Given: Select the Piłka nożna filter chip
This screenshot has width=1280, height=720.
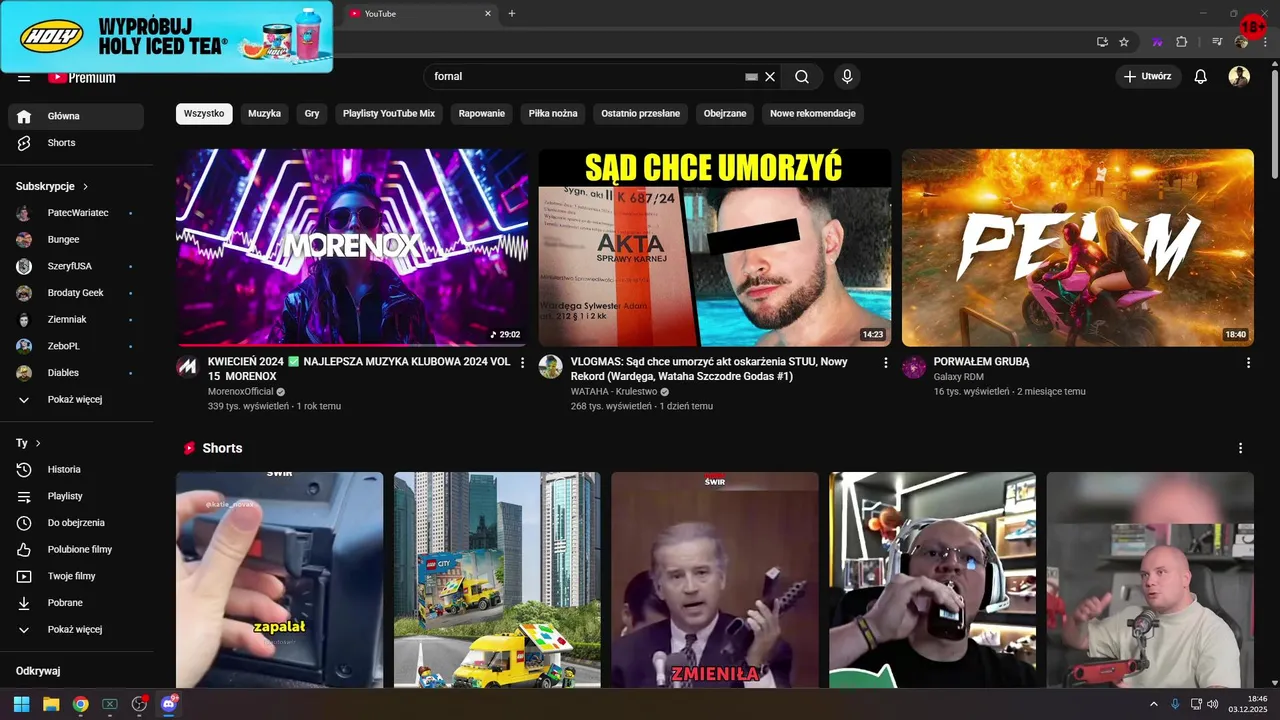Looking at the screenshot, I should (553, 114).
